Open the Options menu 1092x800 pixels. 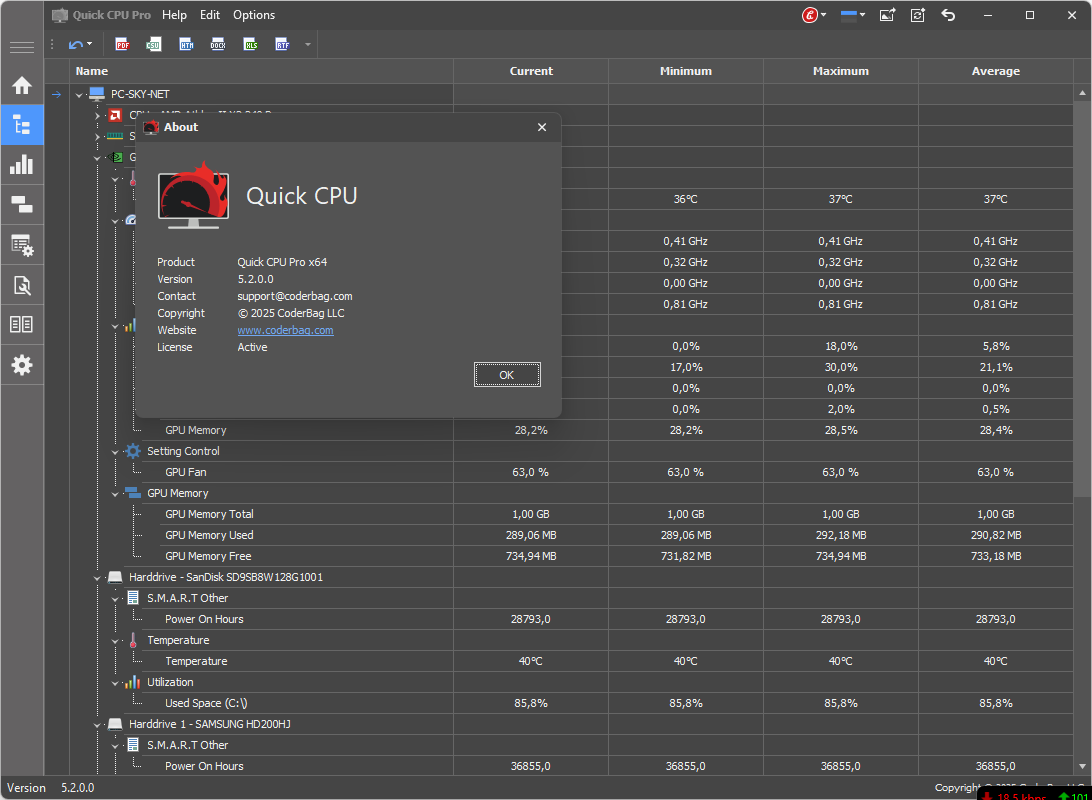254,15
